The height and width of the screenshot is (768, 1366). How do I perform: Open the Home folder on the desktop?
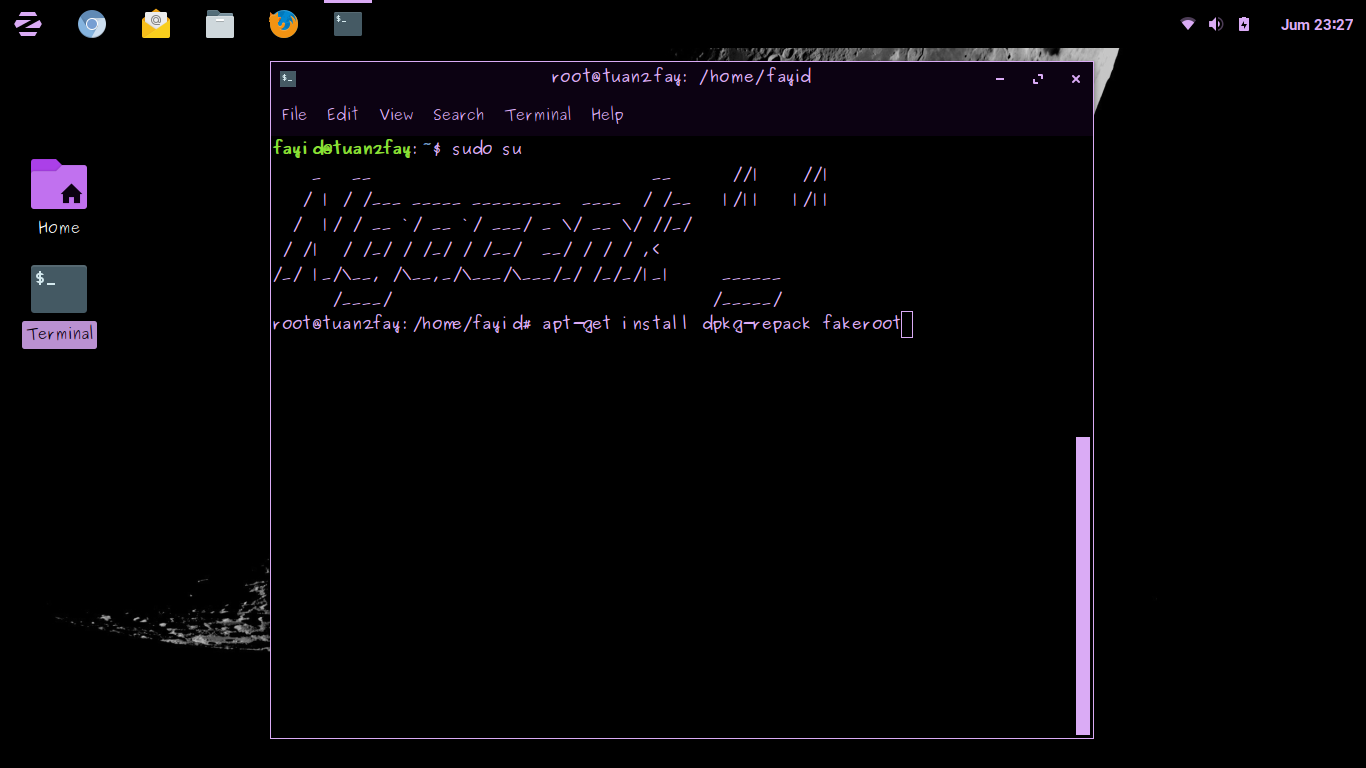click(x=58, y=185)
